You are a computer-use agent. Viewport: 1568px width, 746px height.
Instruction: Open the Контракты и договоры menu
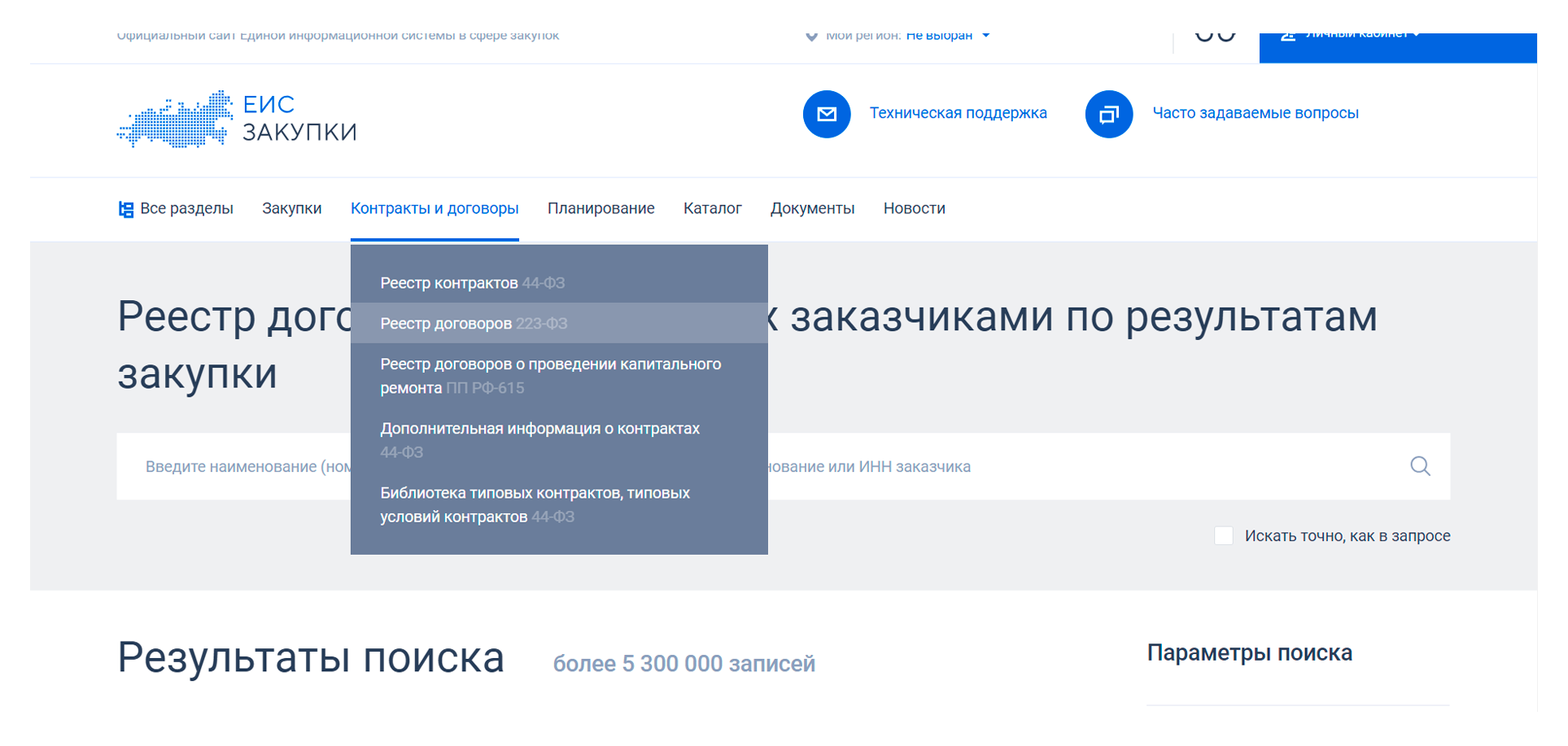click(x=435, y=208)
